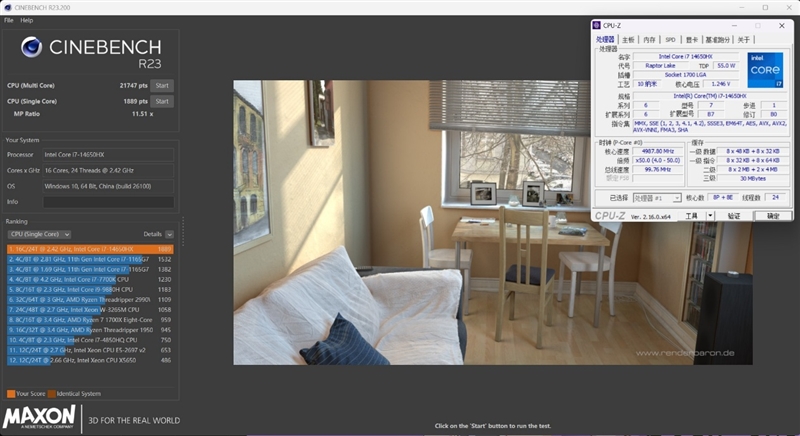Click the 21747 pts multi core score

pos(134,86)
